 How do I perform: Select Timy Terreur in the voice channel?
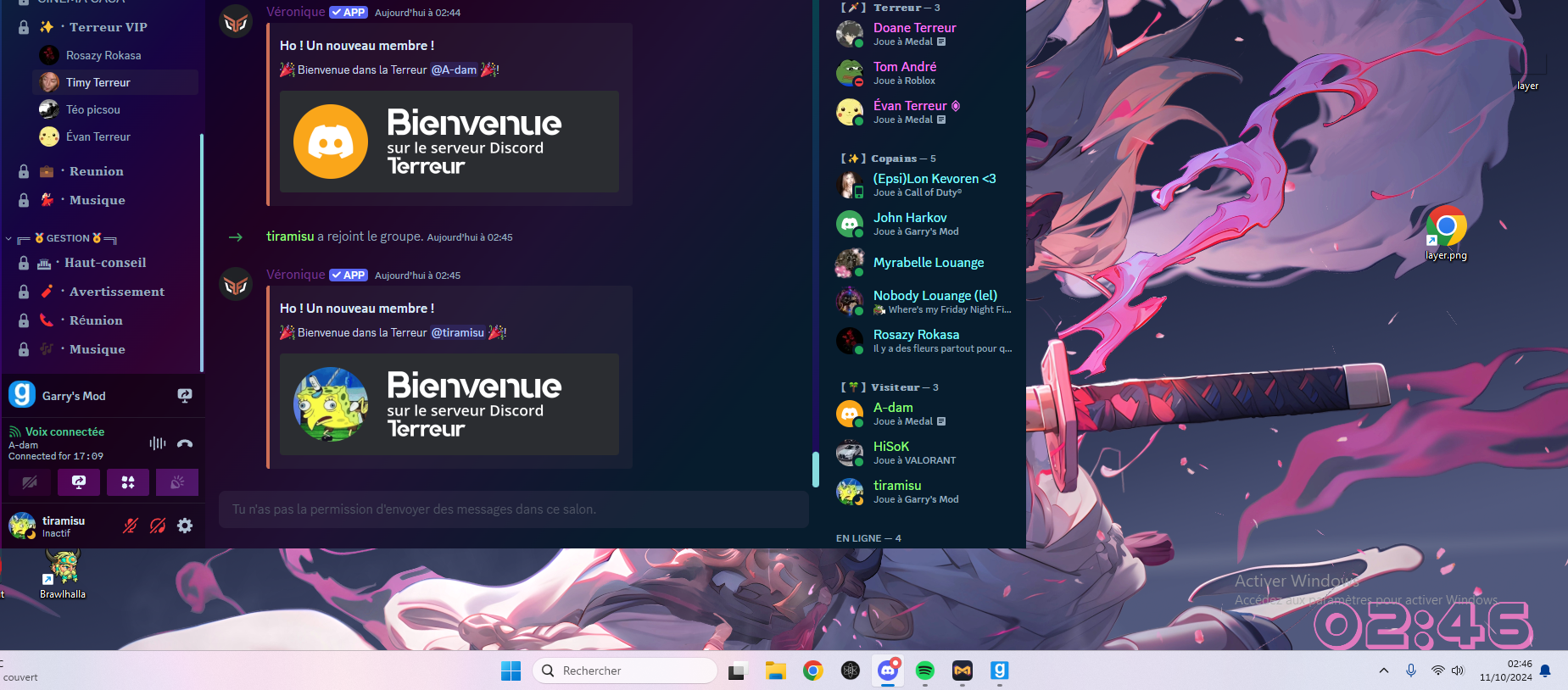tap(115, 82)
